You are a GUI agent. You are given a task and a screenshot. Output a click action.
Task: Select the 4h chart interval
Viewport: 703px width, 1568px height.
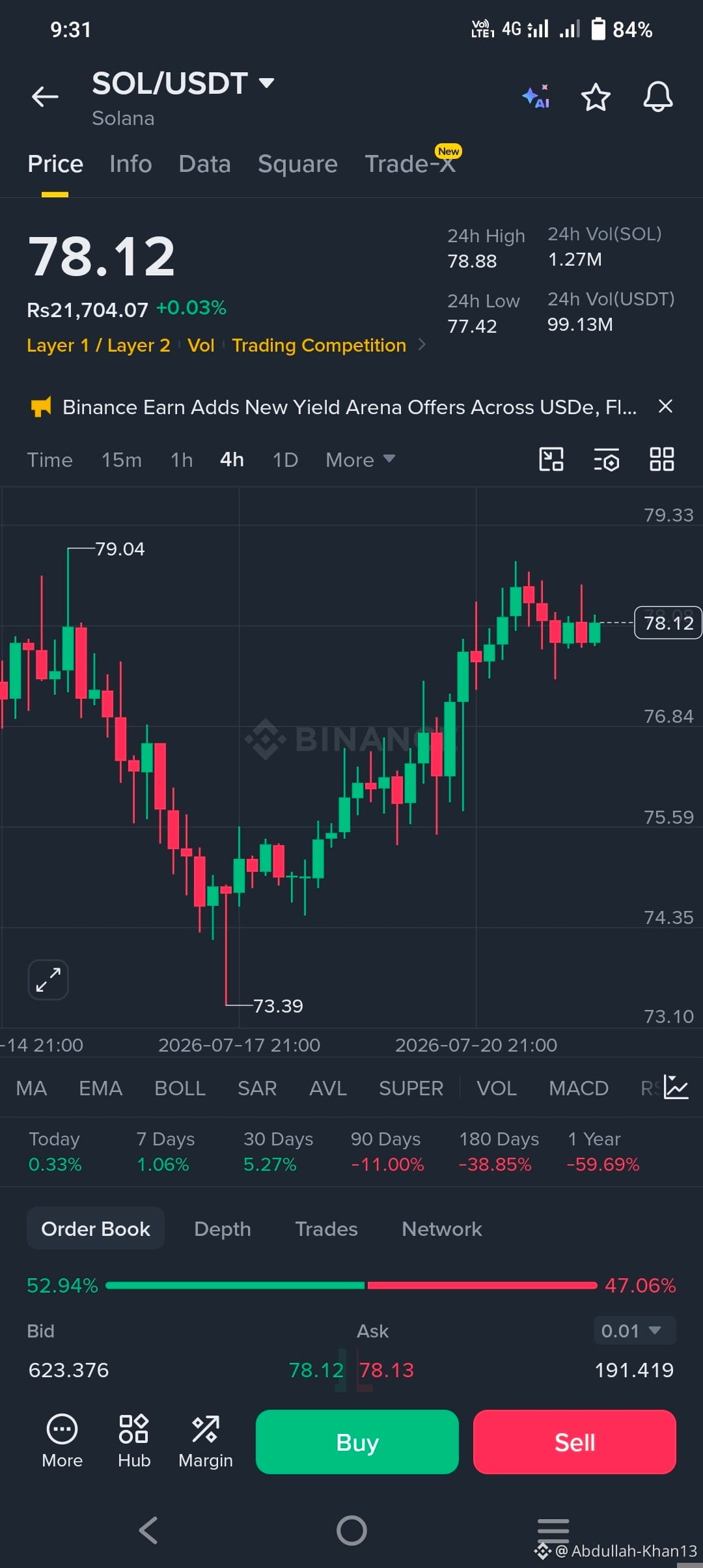tap(232, 460)
